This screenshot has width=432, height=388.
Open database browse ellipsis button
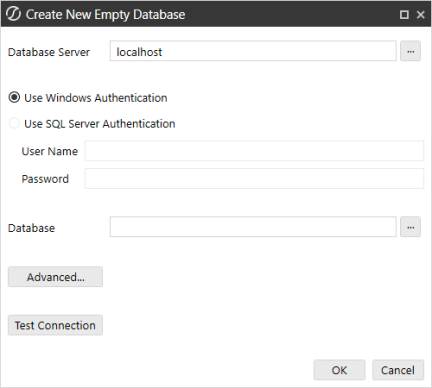pos(410,227)
